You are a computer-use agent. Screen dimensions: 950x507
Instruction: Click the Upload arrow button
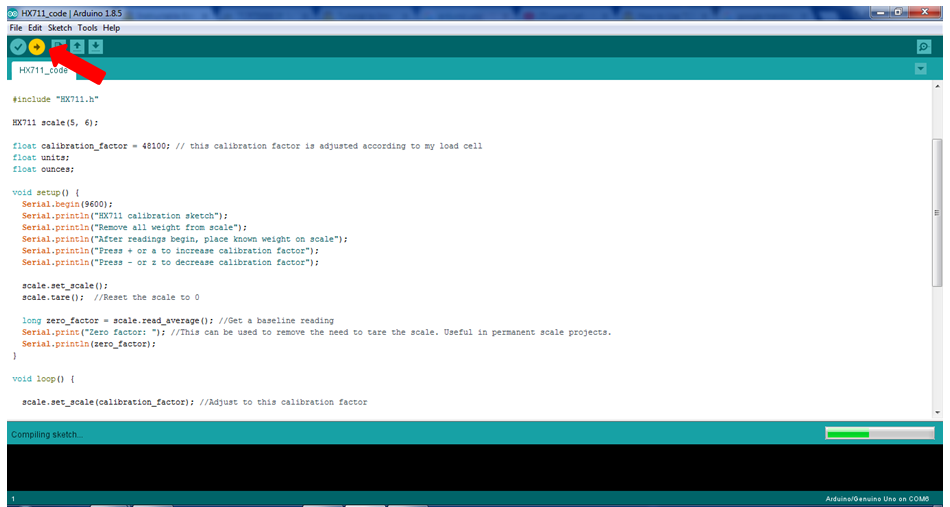pos(37,47)
